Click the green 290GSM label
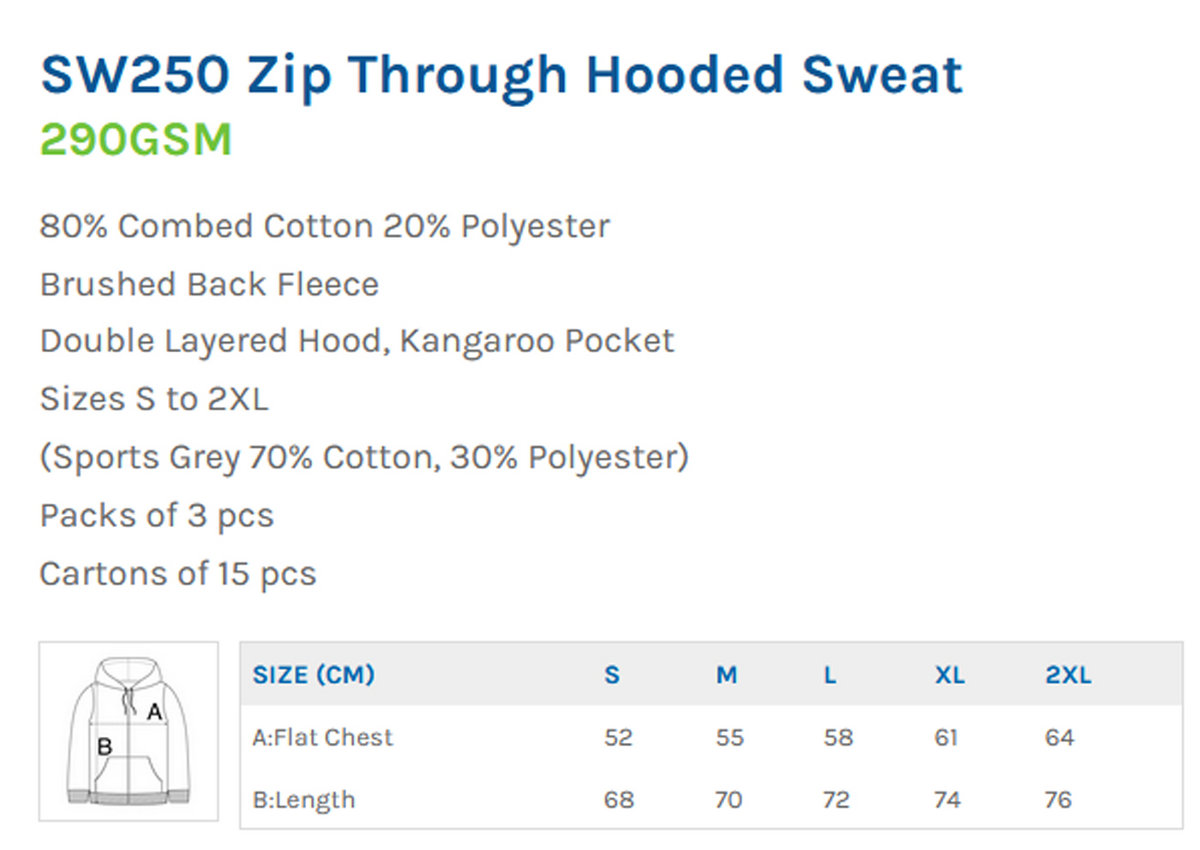Viewport: 1200px width, 850px height. coord(136,141)
